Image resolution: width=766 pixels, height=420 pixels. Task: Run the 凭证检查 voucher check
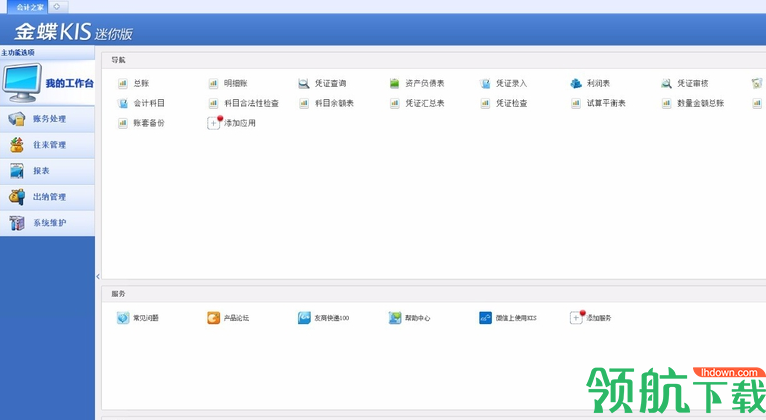click(503, 103)
